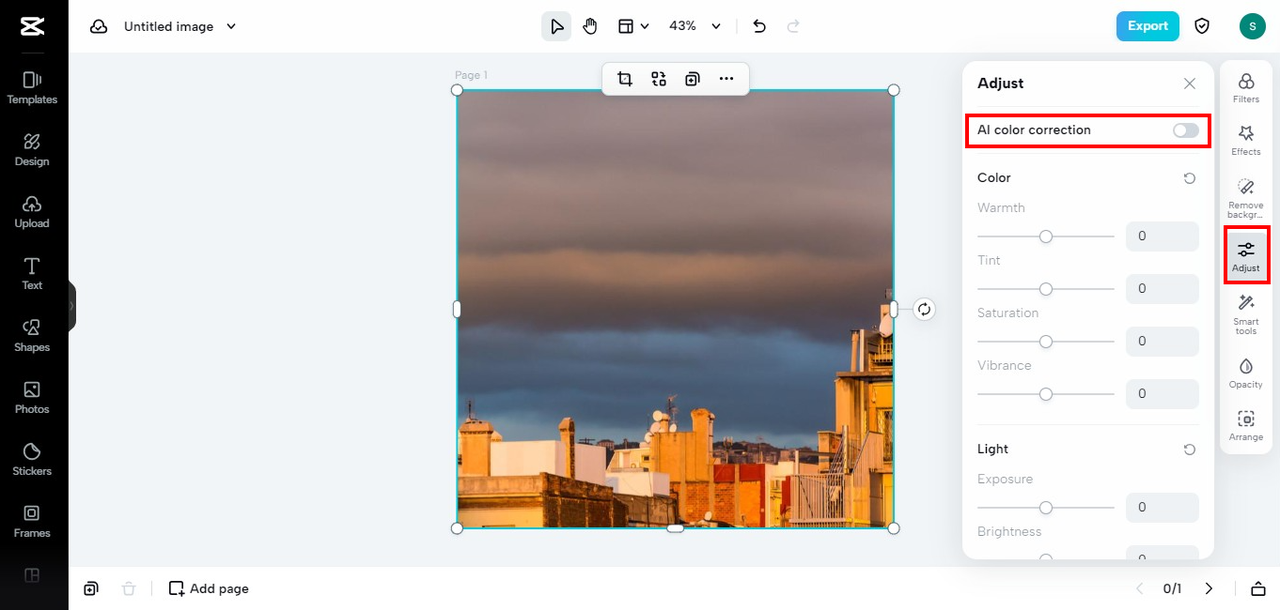Click the Tint slider
The height and width of the screenshot is (610, 1280).
pyautogui.click(x=1045, y=289)
